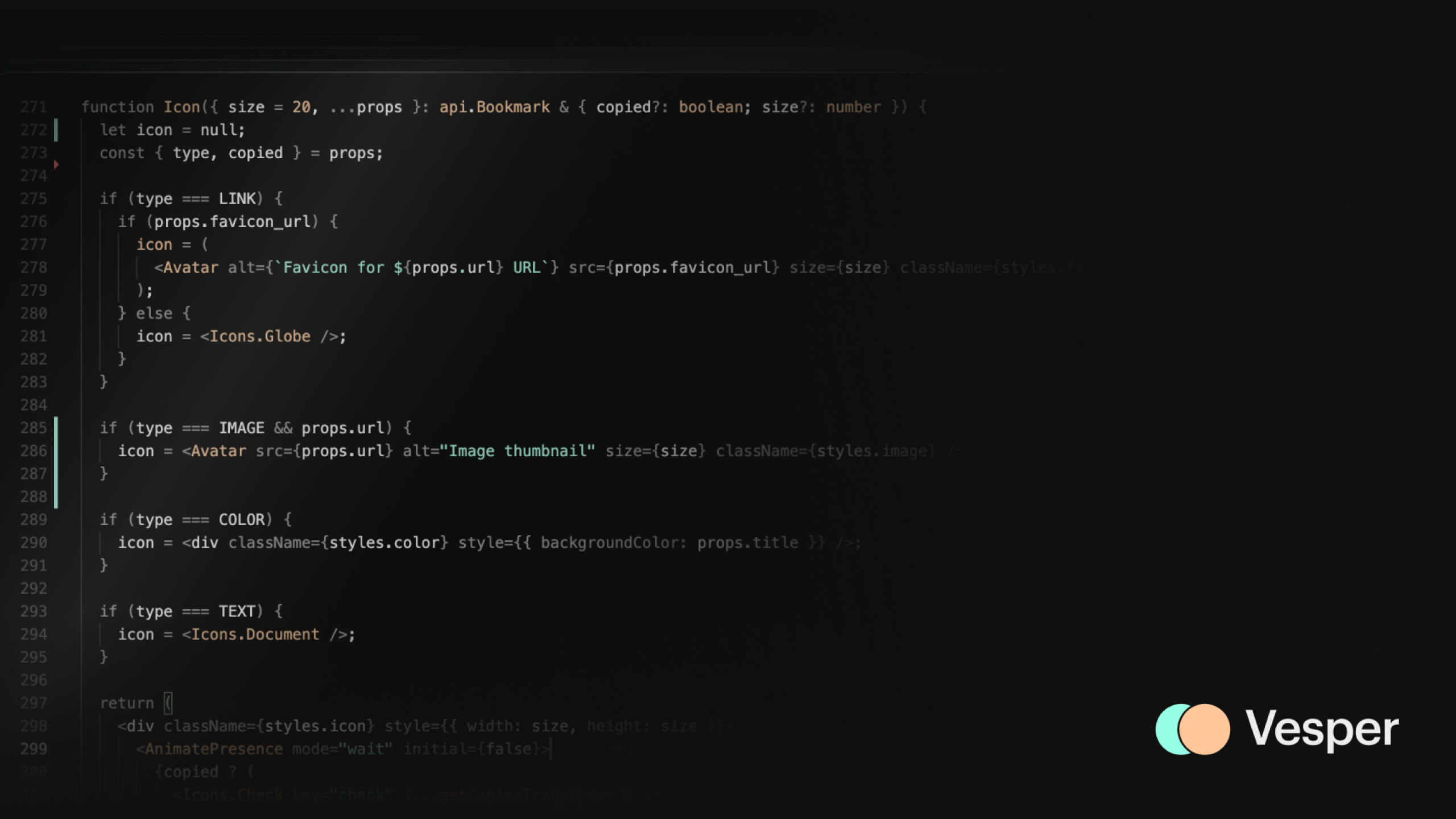Click '<Icons.Document />' component
Screen dimensions: 1456x819
265,634
